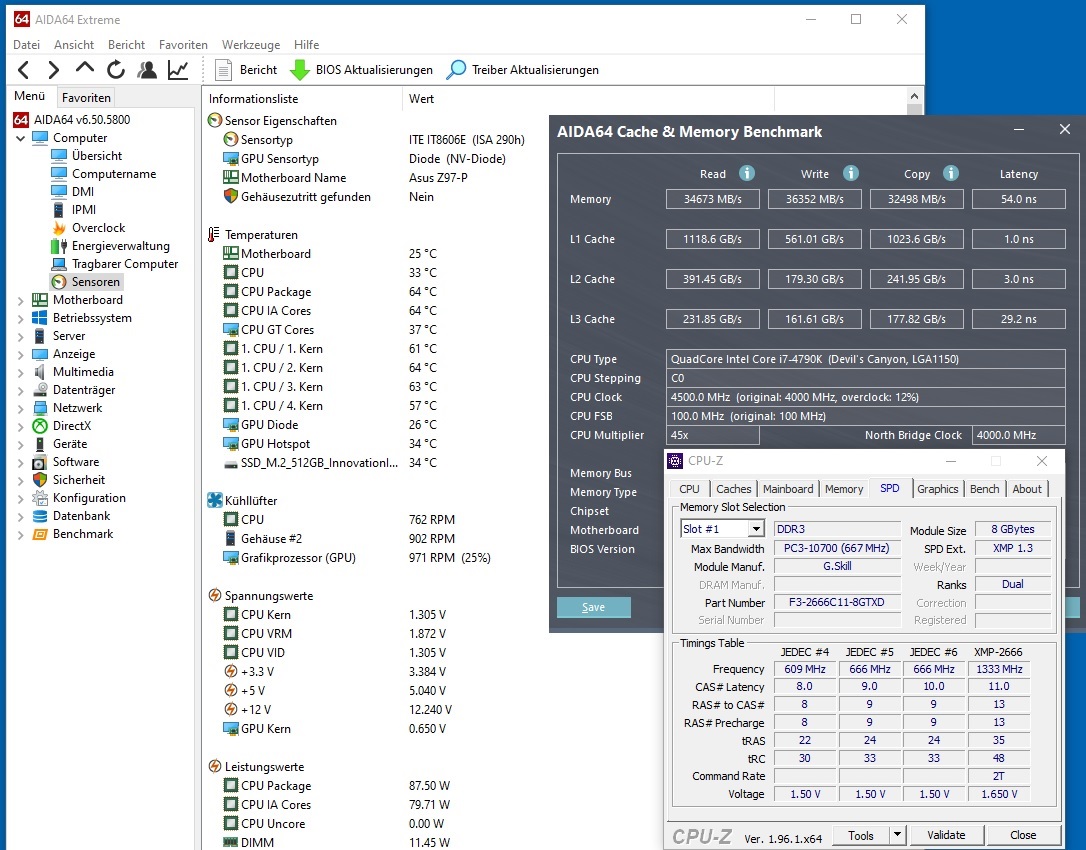Expand the Datenträger tree node

20,391
